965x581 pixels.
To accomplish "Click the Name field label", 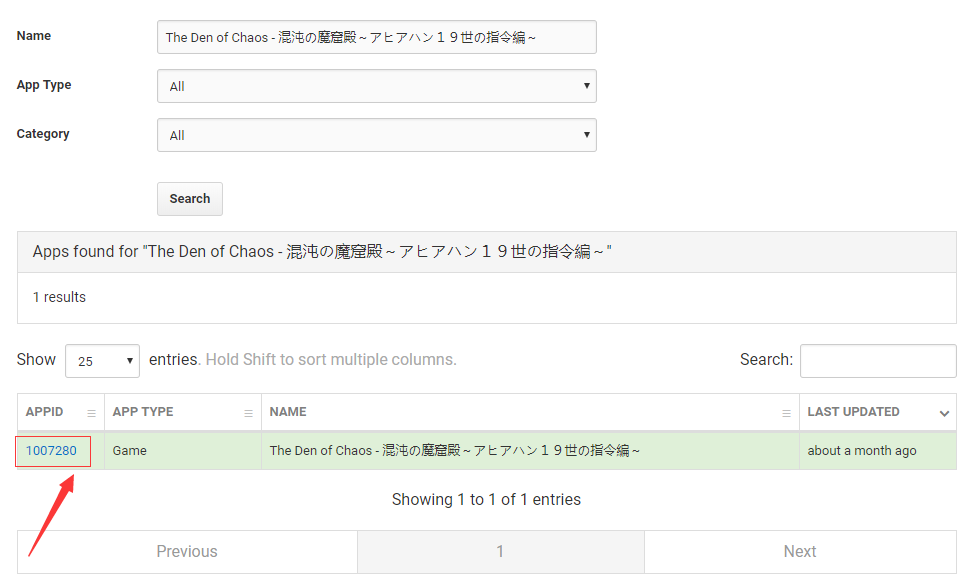I will click(x=34, y=36).
